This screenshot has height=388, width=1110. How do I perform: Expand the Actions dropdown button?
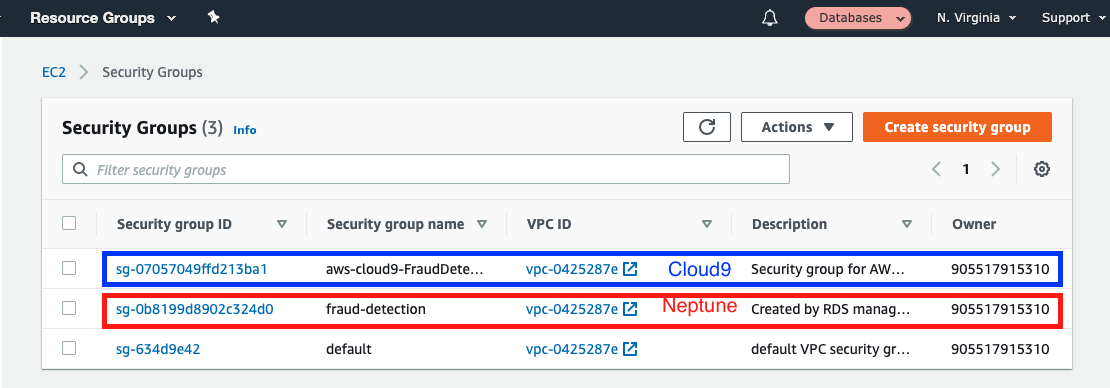(x=797, y=127)
